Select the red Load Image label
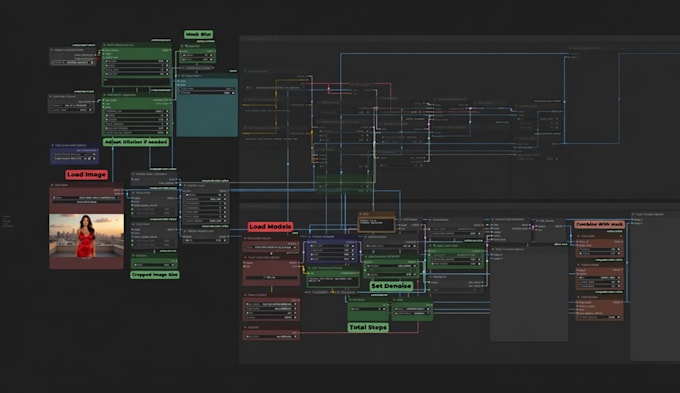The height and width of the screenshot is (393, 680). (86, 174)
